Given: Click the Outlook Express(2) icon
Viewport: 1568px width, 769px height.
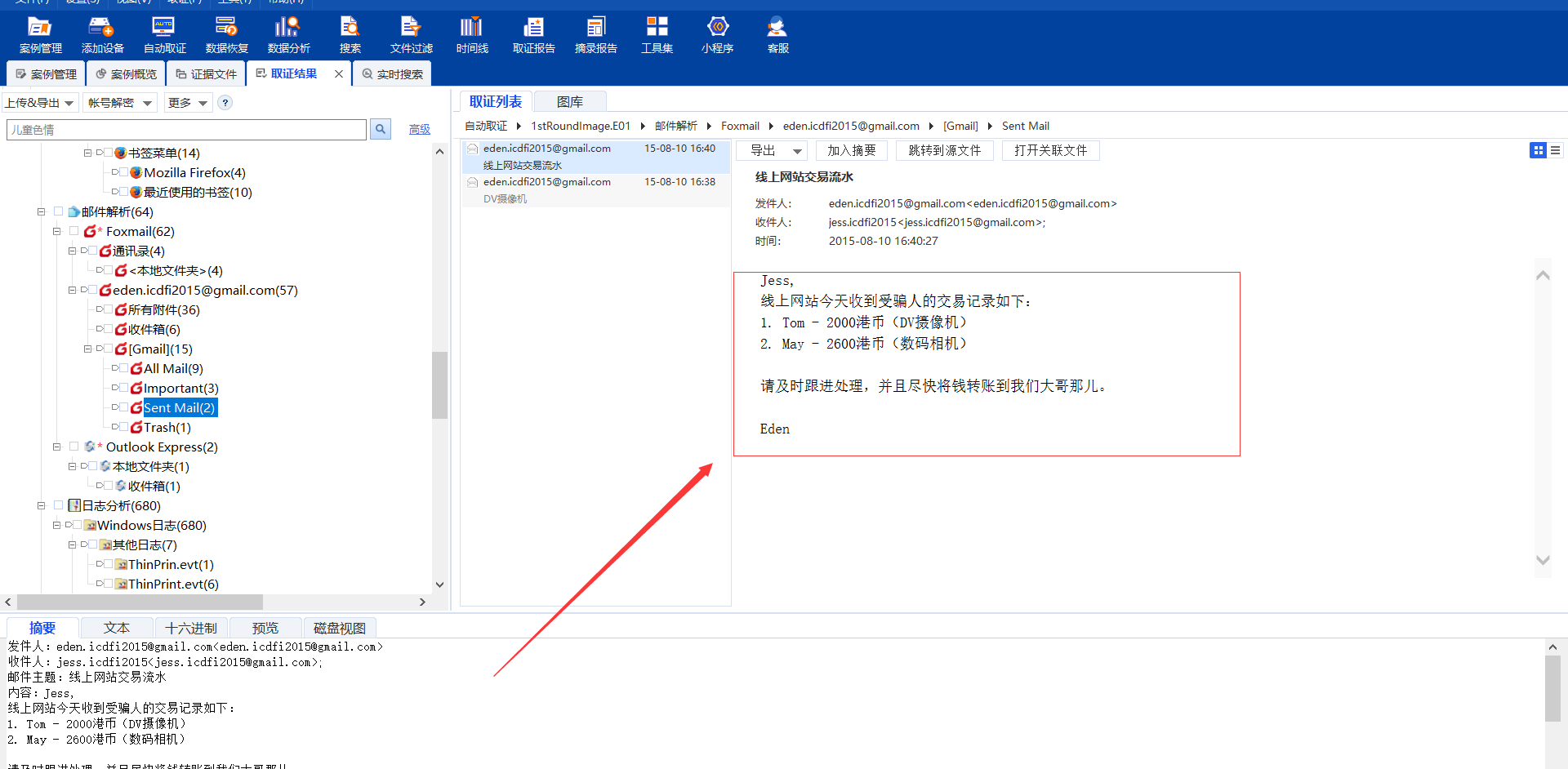Looking at the screenshot, I should (x=90, y=447).
